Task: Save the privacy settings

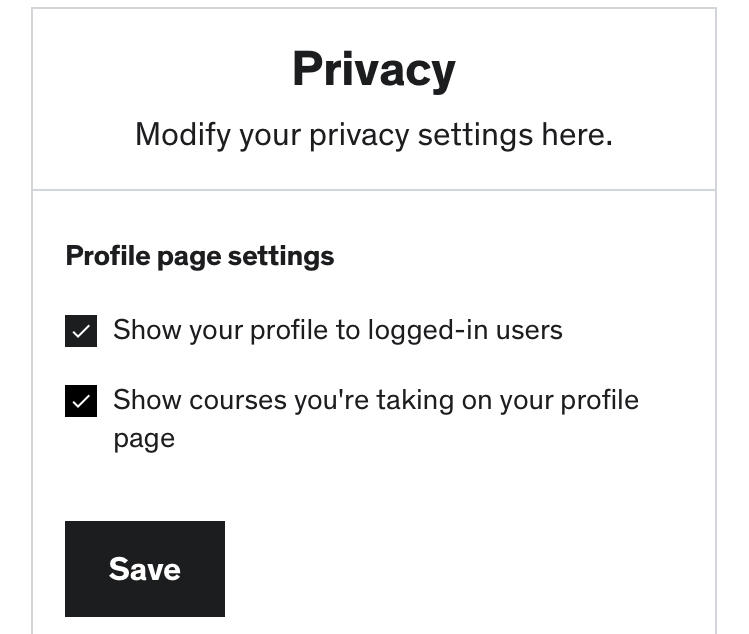Action: coord(145,568)
